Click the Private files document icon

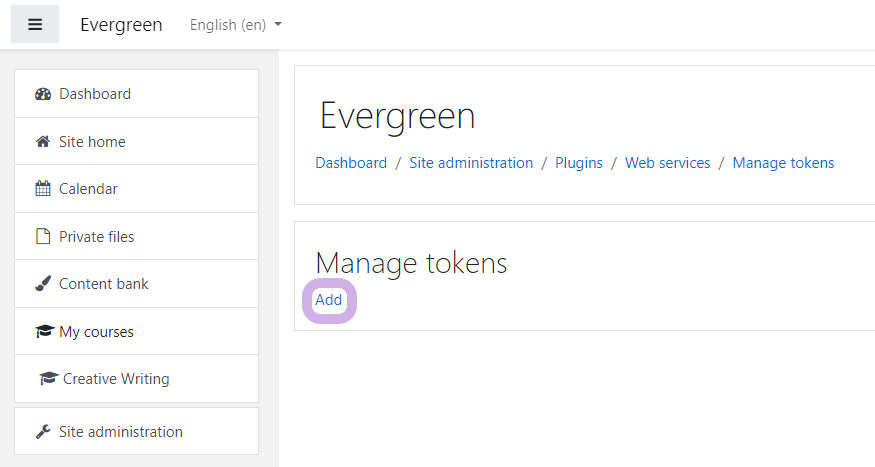pos(43,236)
